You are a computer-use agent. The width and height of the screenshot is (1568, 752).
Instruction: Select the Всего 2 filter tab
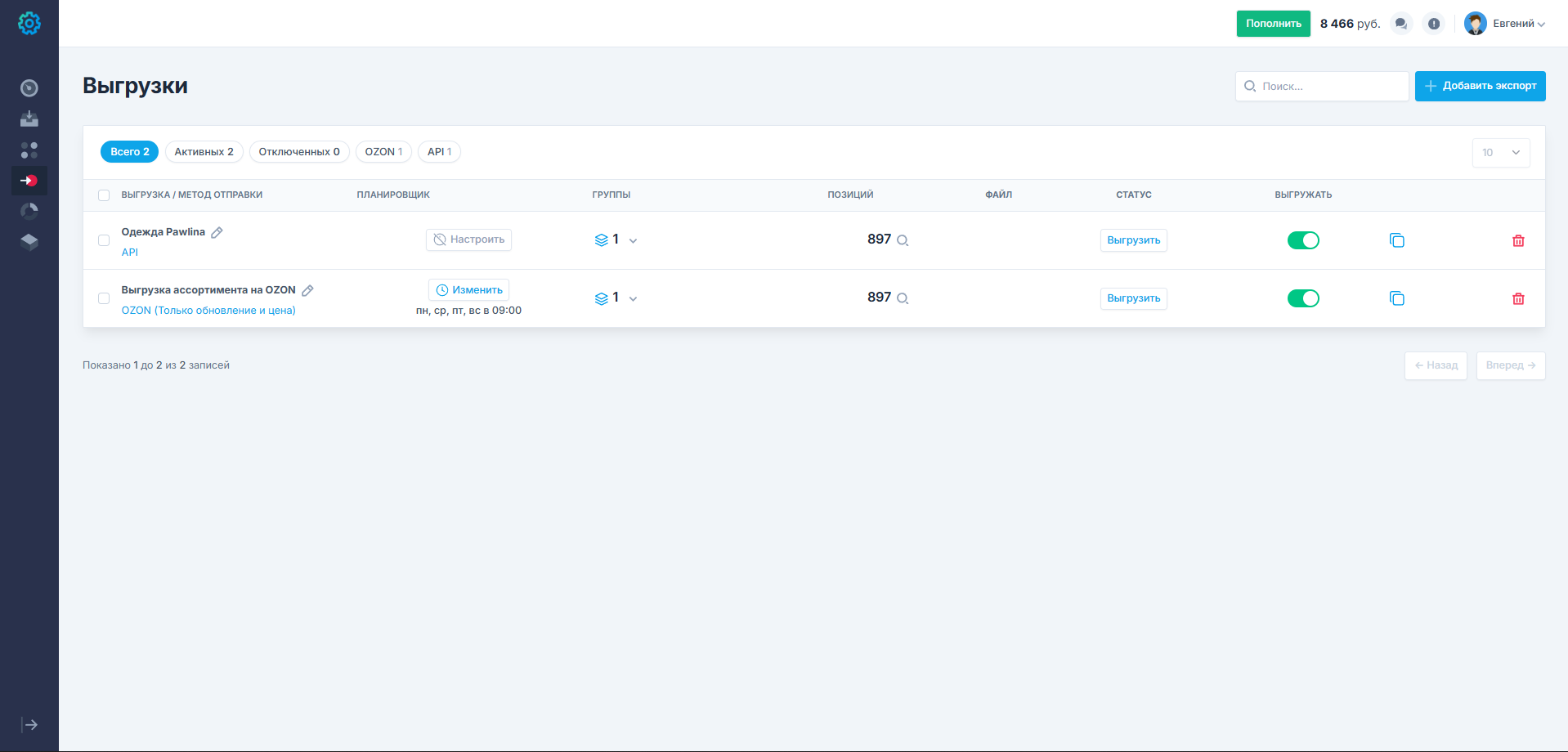(x=129, y=152)
